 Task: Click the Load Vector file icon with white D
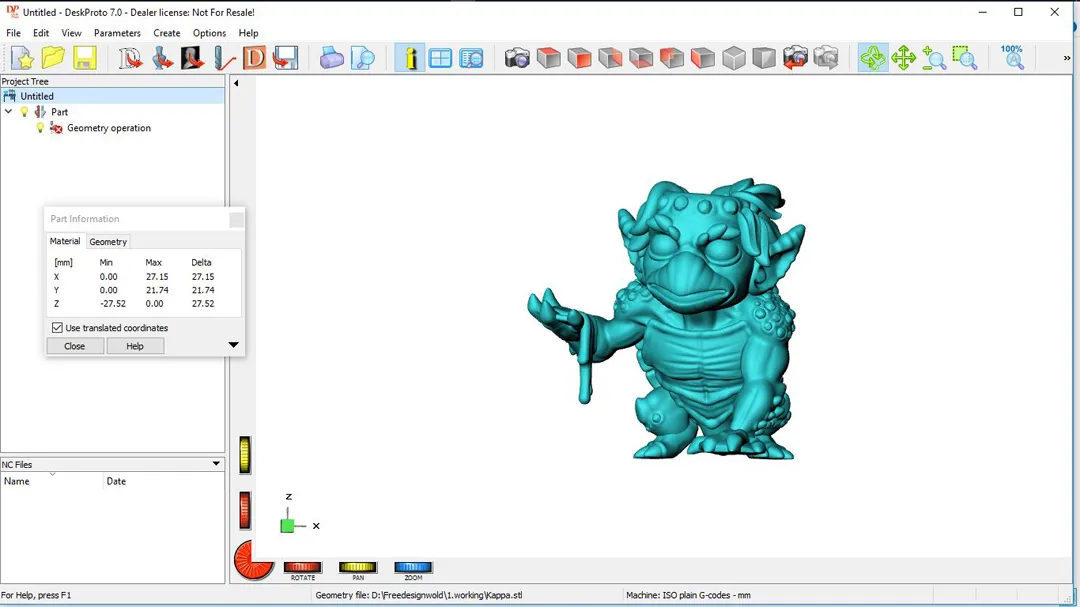coord(129,58)
